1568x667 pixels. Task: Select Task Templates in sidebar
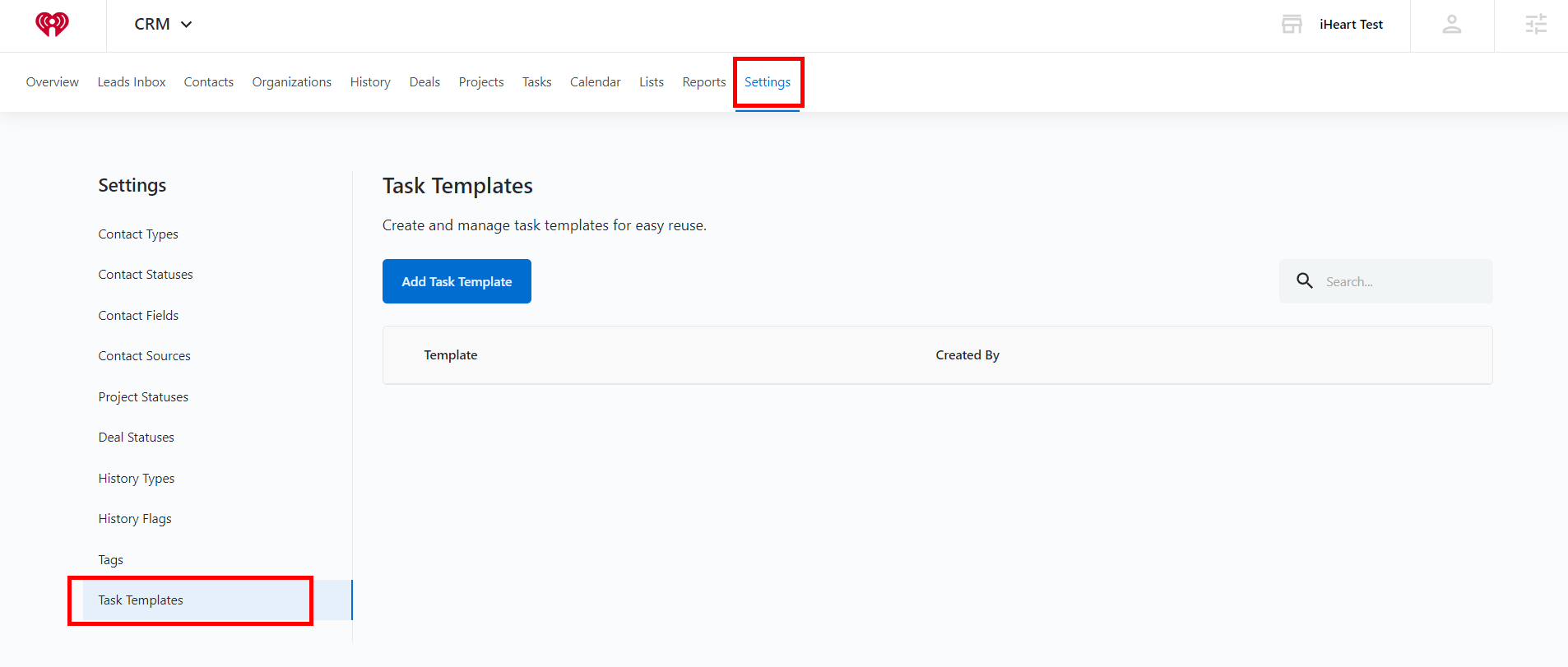click(217, 600)
